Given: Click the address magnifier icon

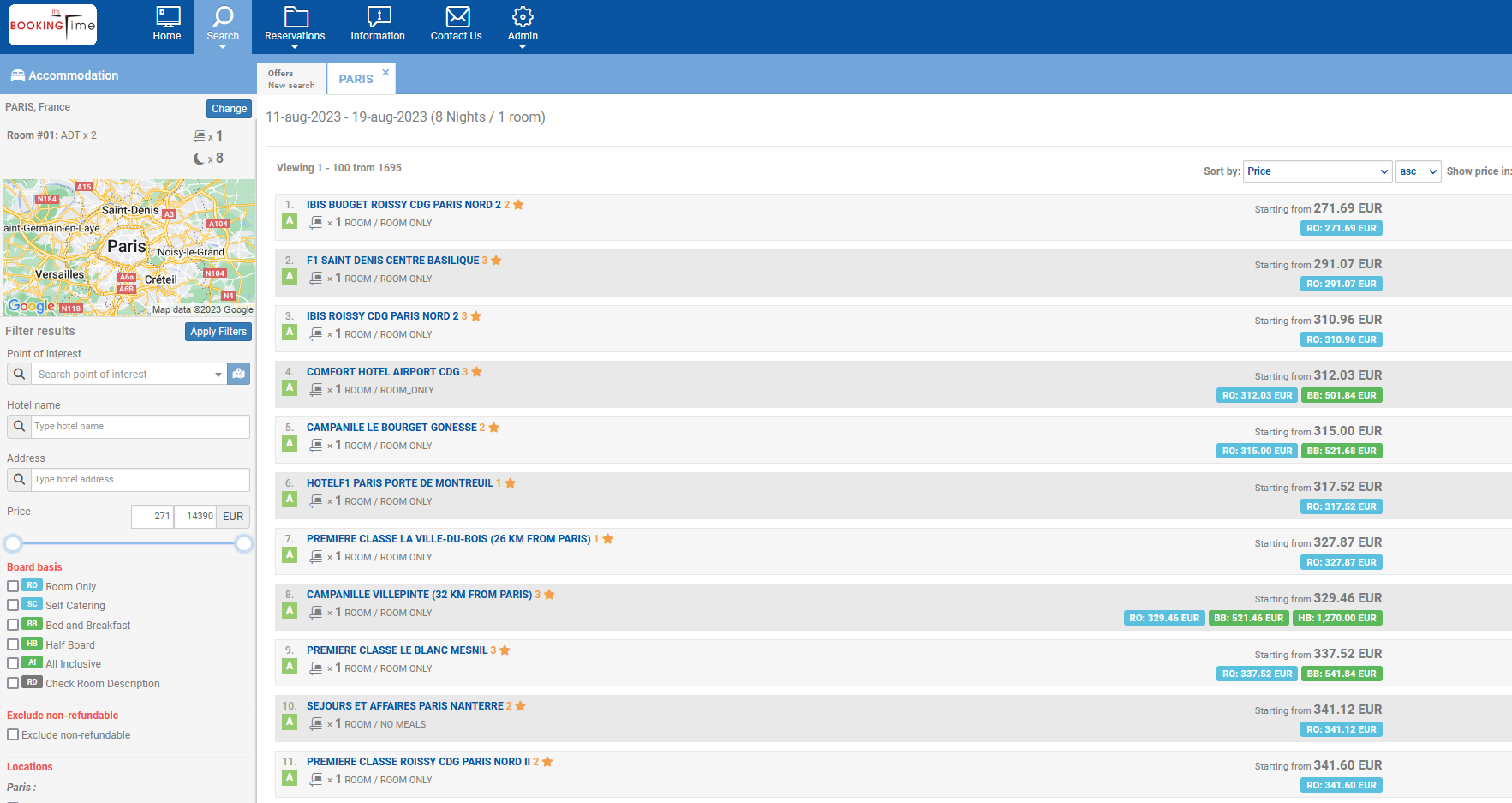Looking at the screenshot, I should coord(19,479).
